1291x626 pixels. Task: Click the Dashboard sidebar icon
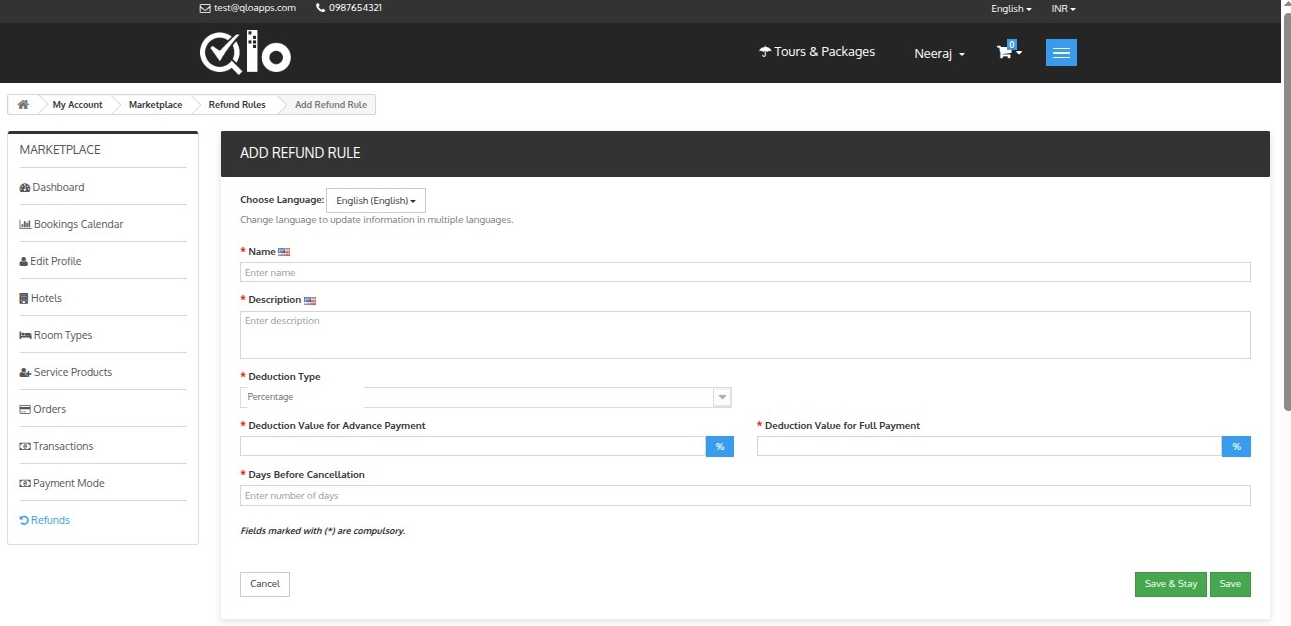[x=25, y=187]
